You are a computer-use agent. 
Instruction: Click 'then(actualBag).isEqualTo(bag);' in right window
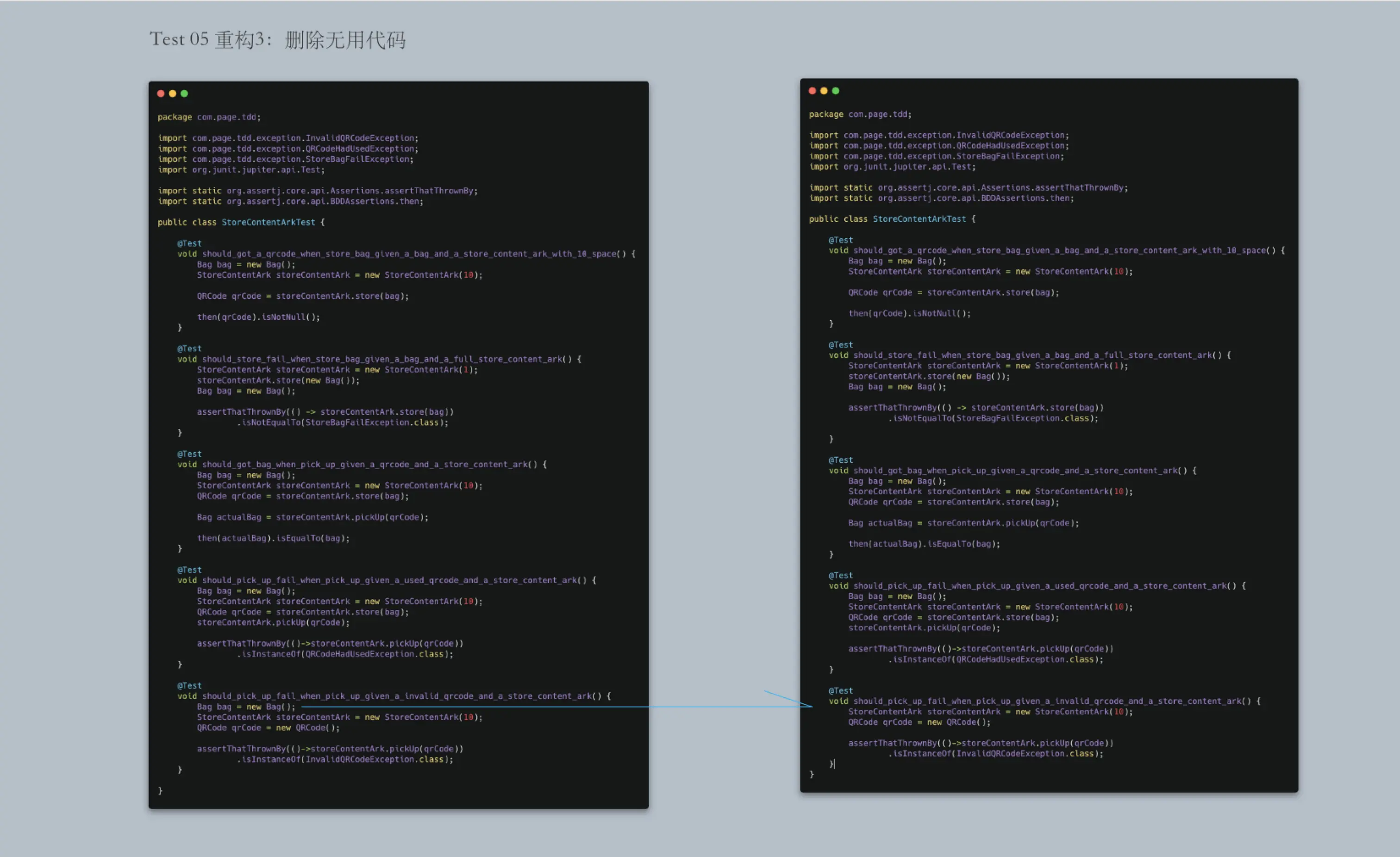(x=924, y=544)
